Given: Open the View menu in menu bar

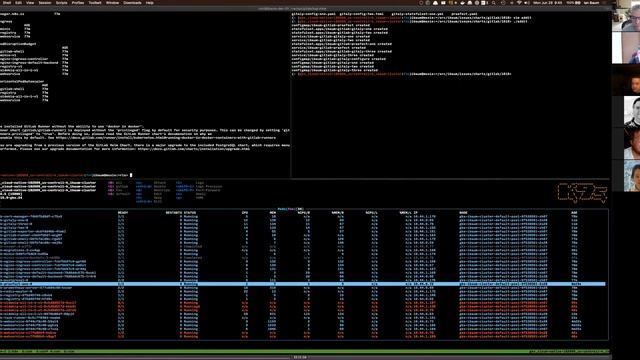Looking at the screenshot, I should coord(30,2).
